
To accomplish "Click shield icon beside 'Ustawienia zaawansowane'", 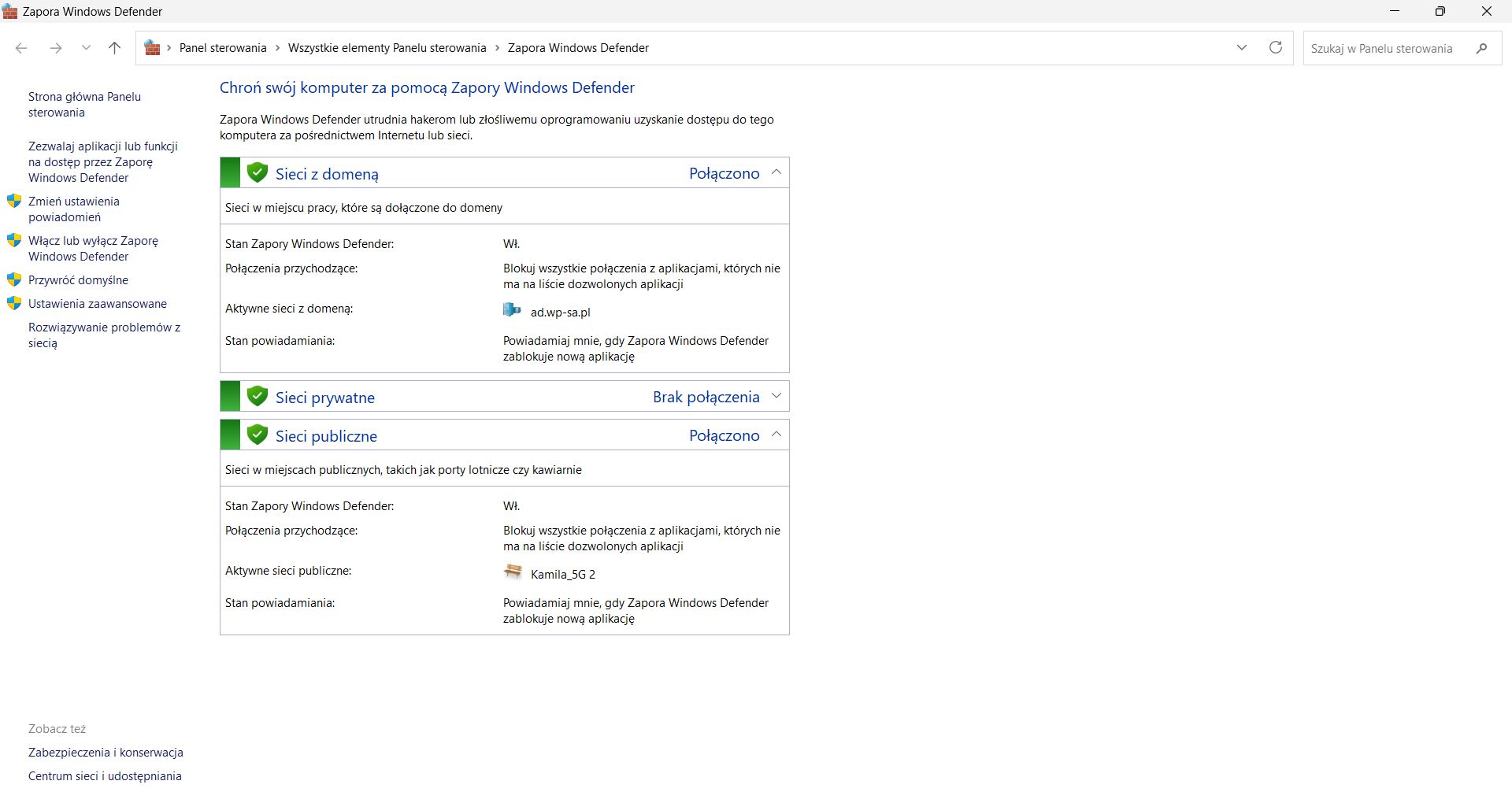I will (x=13, y=303).
